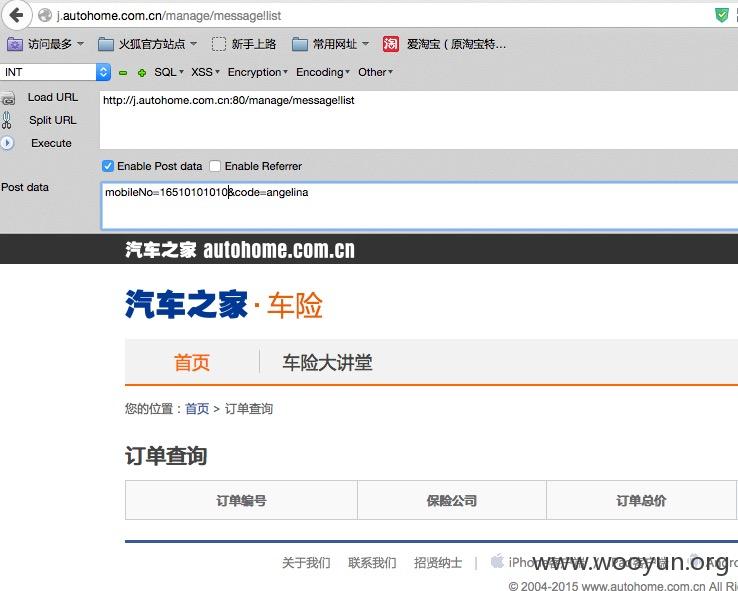Click the Split URL scissors icon
The height and width of the screenshot is (591, 738).
tap(7, 120)
